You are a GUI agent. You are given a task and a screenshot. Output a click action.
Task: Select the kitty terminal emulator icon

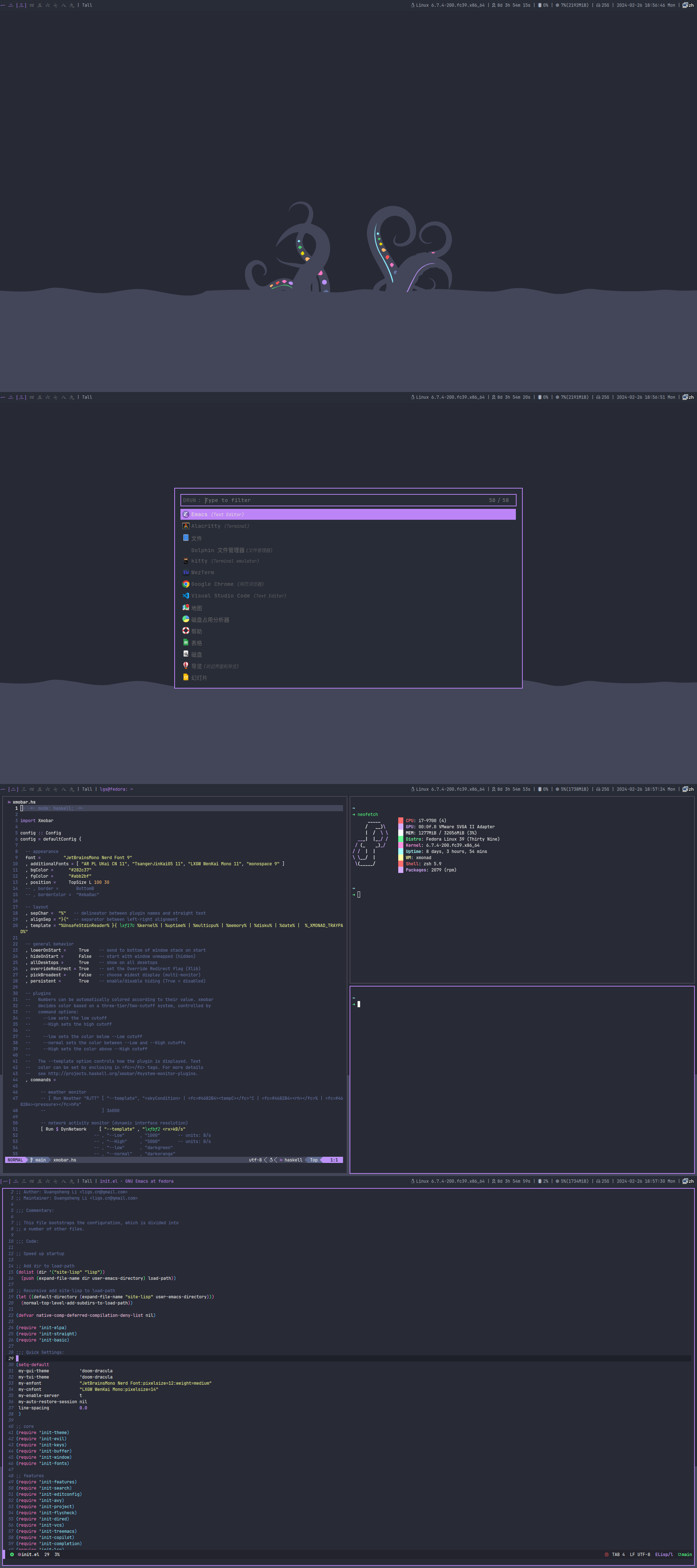pos(186,561)
